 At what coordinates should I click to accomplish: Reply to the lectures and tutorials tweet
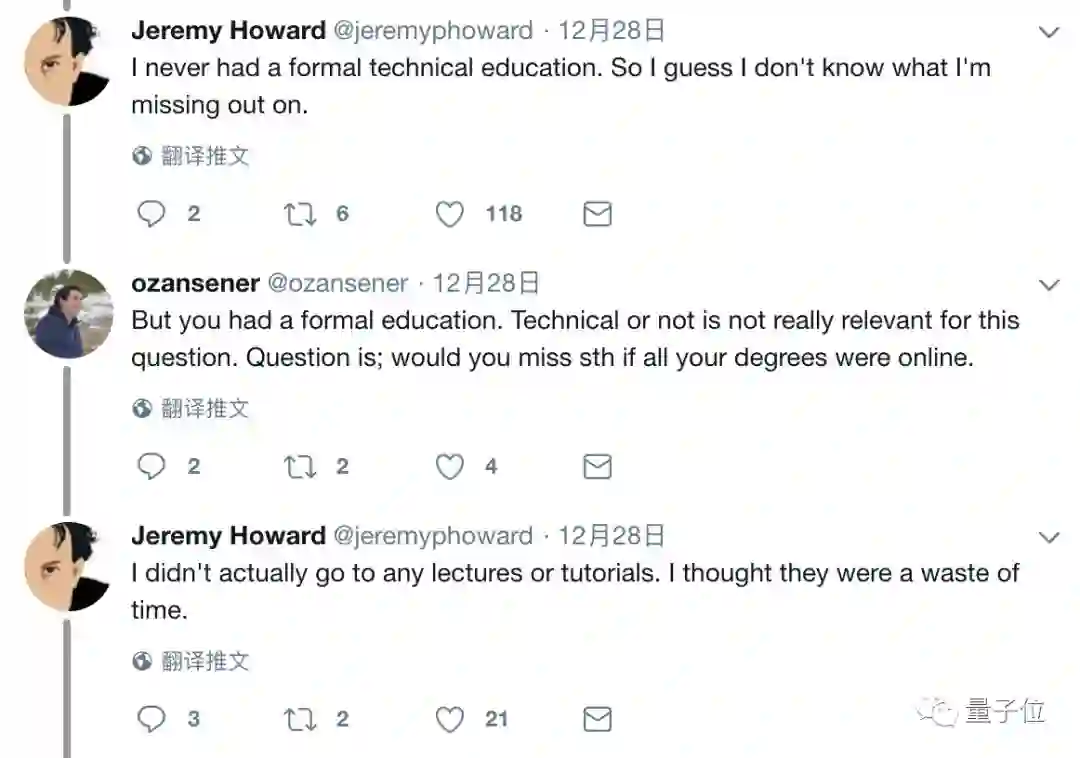click(151, 719)
